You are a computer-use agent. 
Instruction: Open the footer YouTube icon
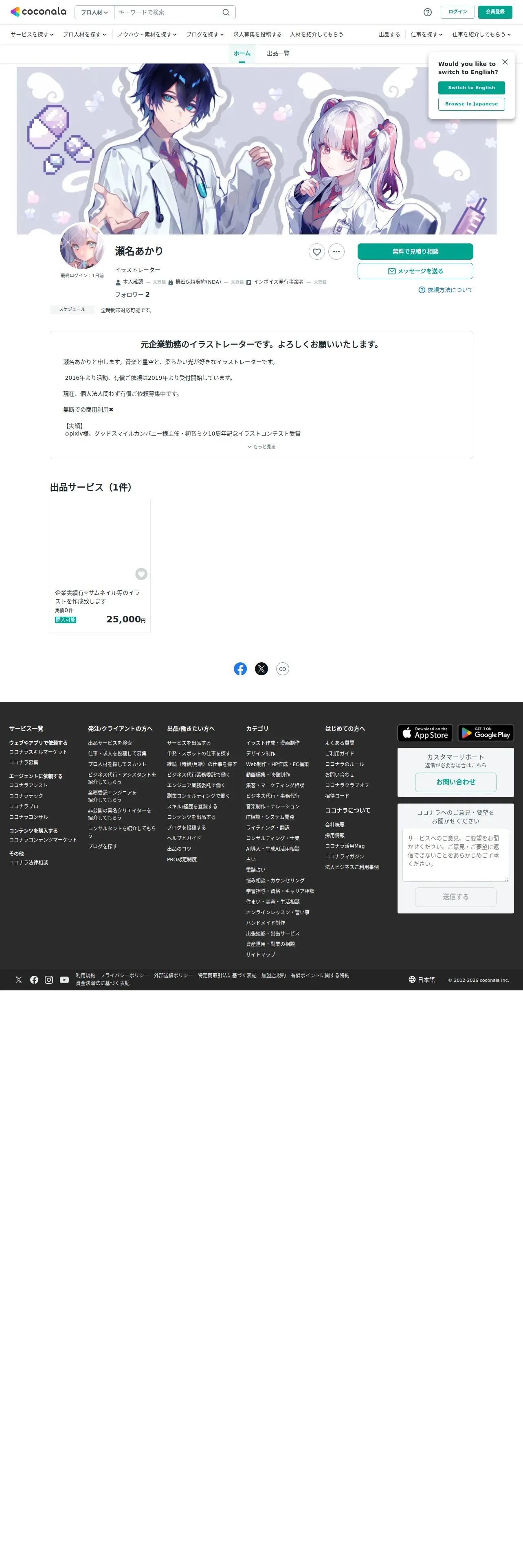[x=64, y=980]
